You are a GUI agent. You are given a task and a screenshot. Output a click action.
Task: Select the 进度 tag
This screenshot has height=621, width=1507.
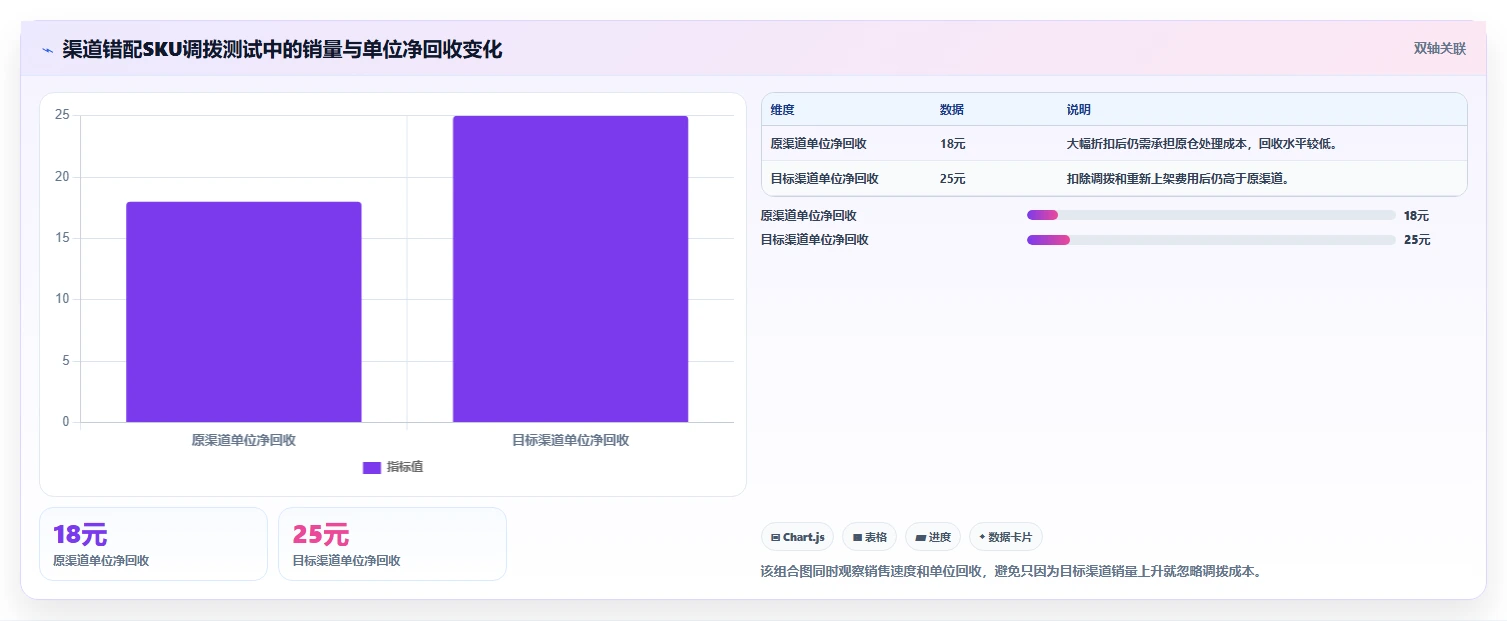[933, 537]
